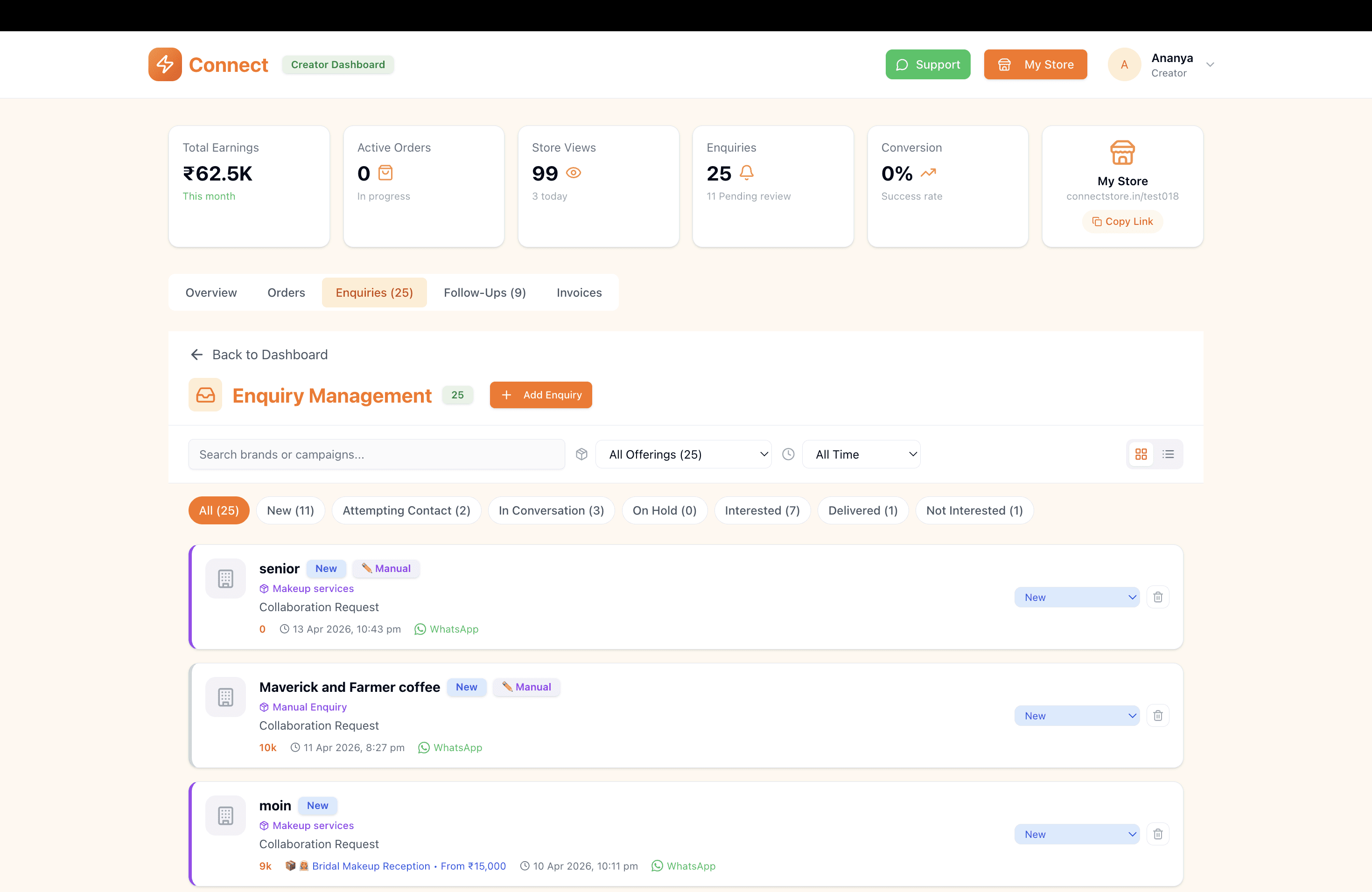The height and width of the screenshot is (892, 1372).
Task: Click the Add Enquiry button
Action: (x=541, y=395)
